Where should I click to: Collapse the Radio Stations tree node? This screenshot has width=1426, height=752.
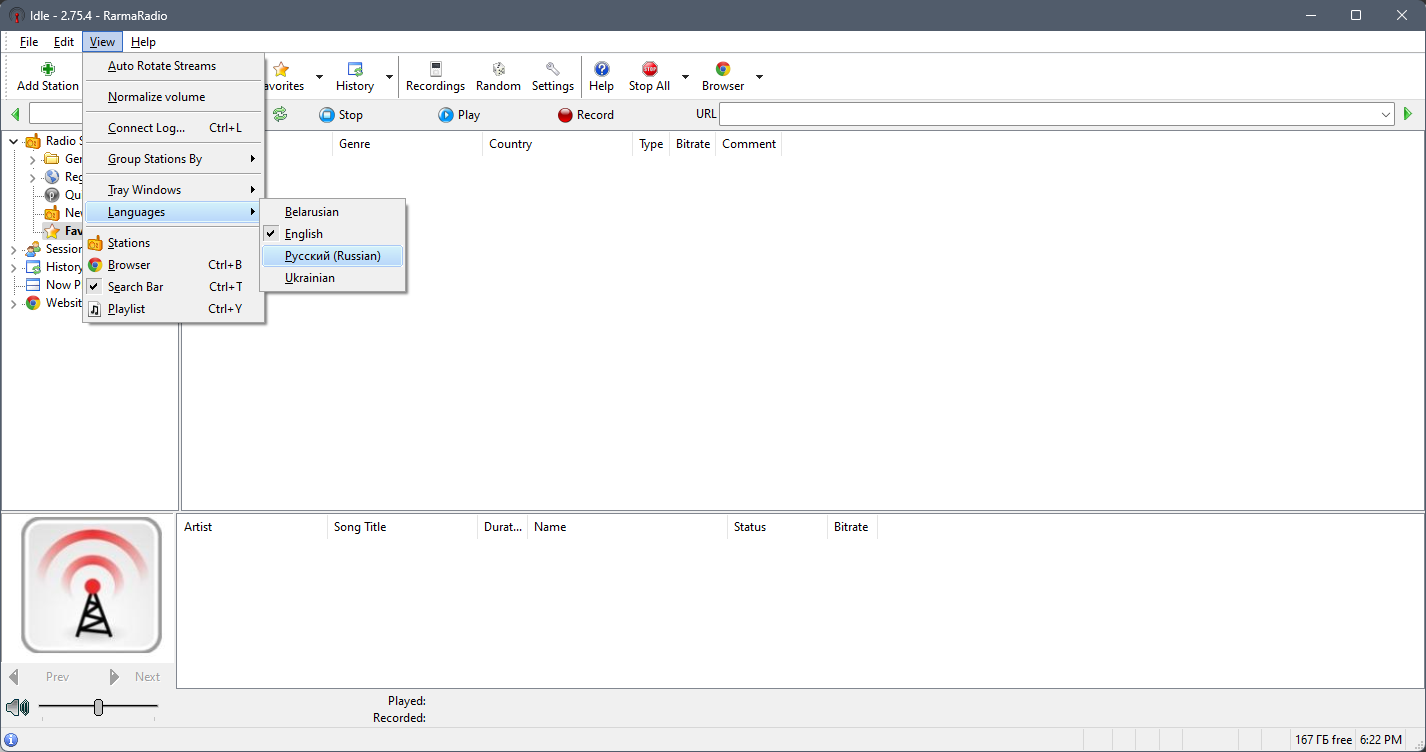(12, 140)
